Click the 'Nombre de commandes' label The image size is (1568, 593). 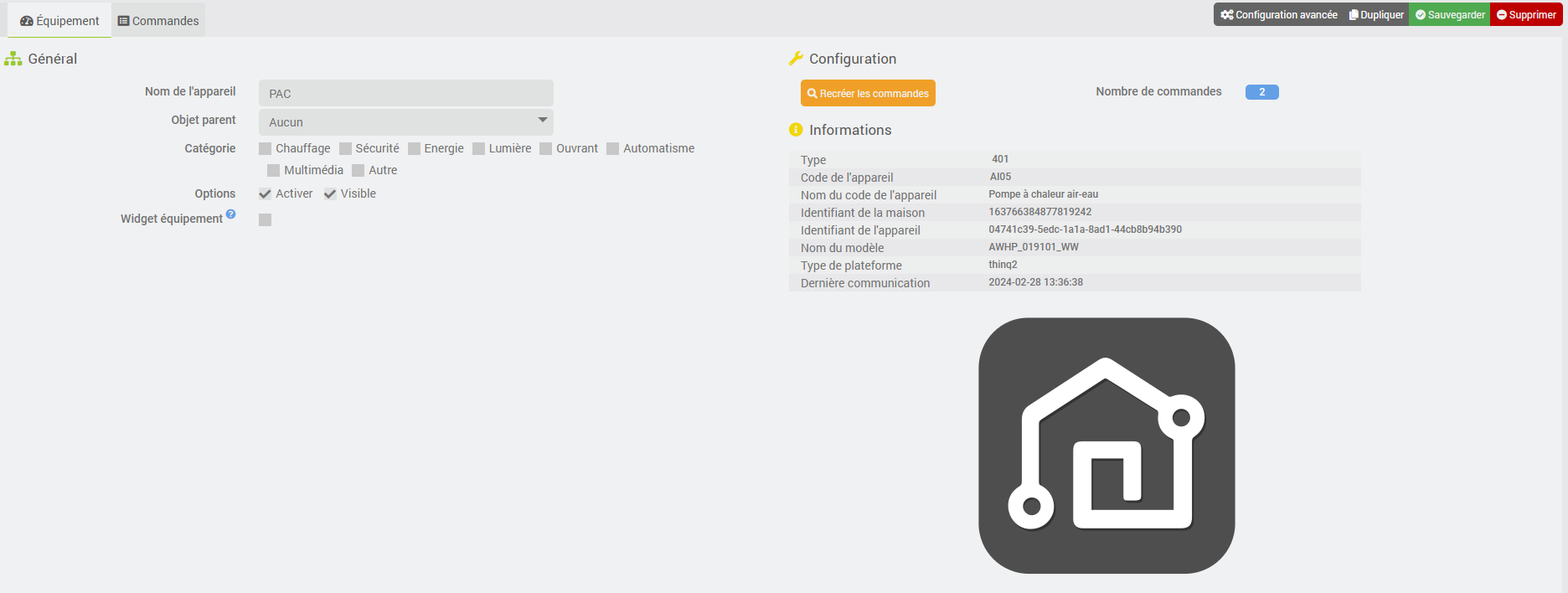pyautogui.click(x=1159, y=91)
